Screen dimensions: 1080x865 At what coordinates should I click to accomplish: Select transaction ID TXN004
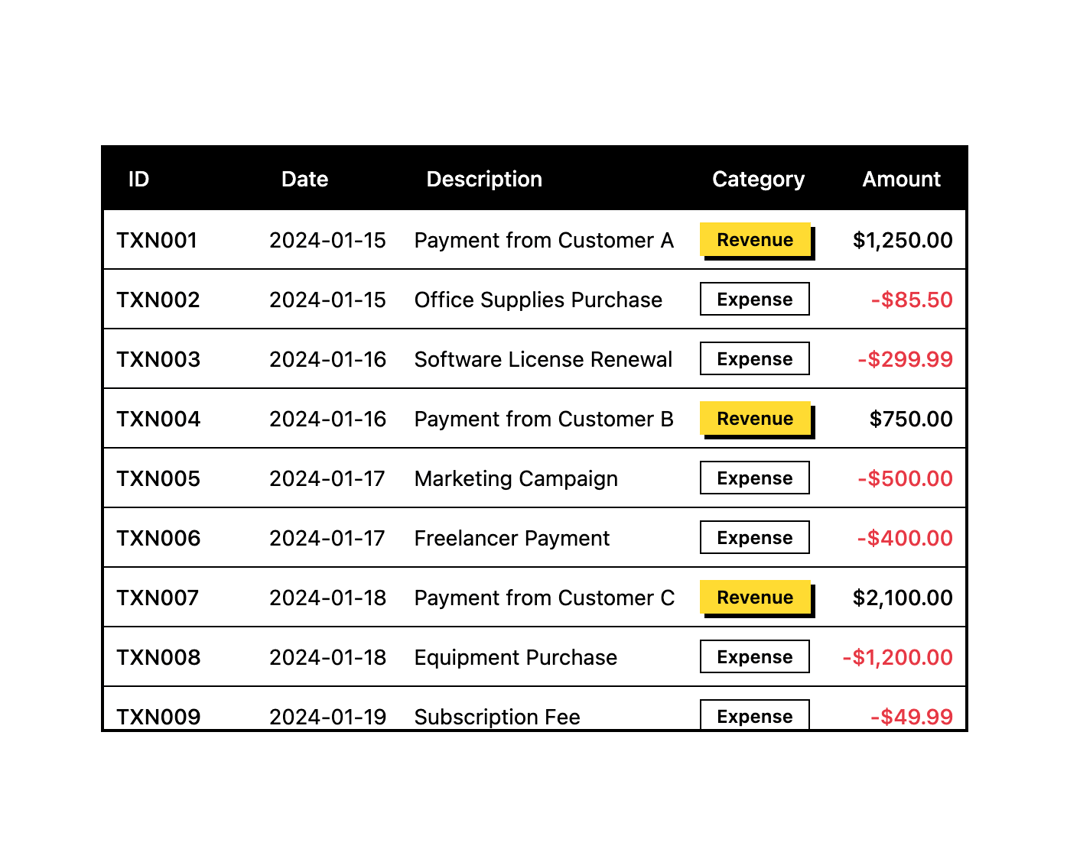tap(158, 419)
